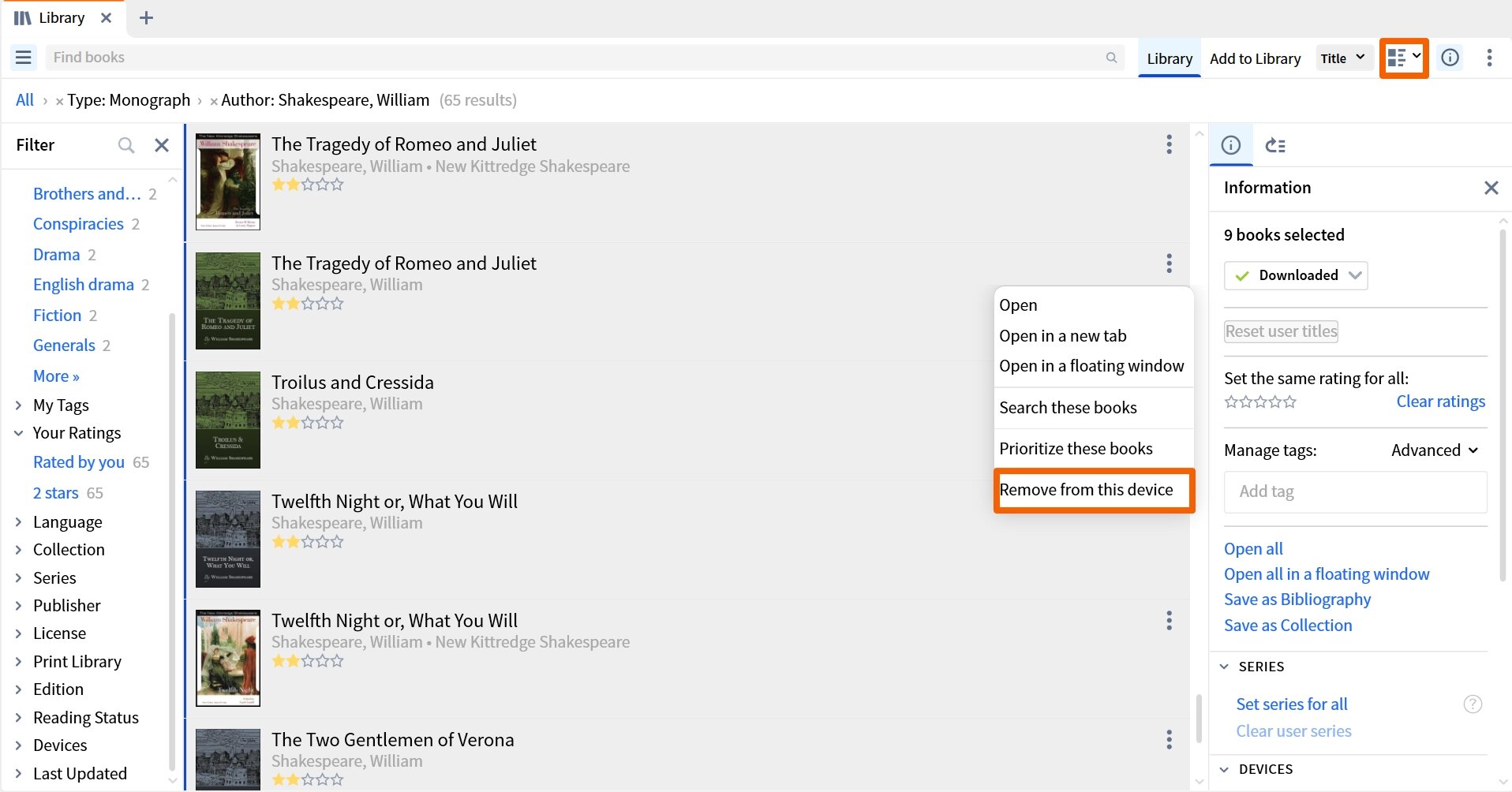
Task: Collapse the SERIES section
Action: [x=1224, y=667]
